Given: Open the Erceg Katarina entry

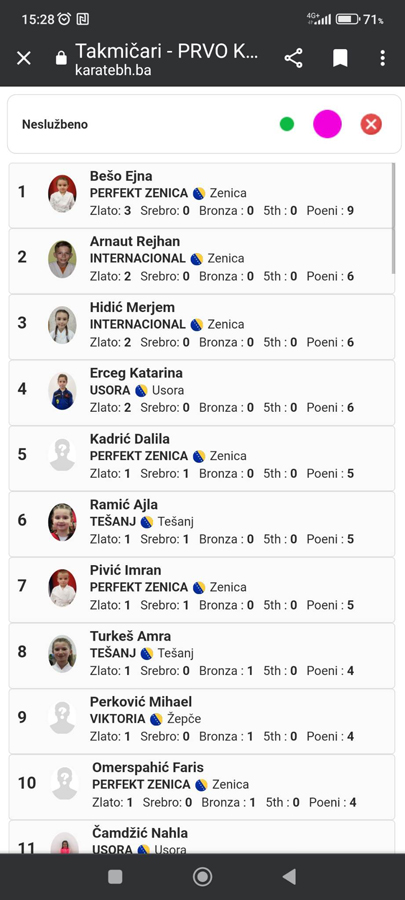Looking at the screenshot, I should [202, 393].
